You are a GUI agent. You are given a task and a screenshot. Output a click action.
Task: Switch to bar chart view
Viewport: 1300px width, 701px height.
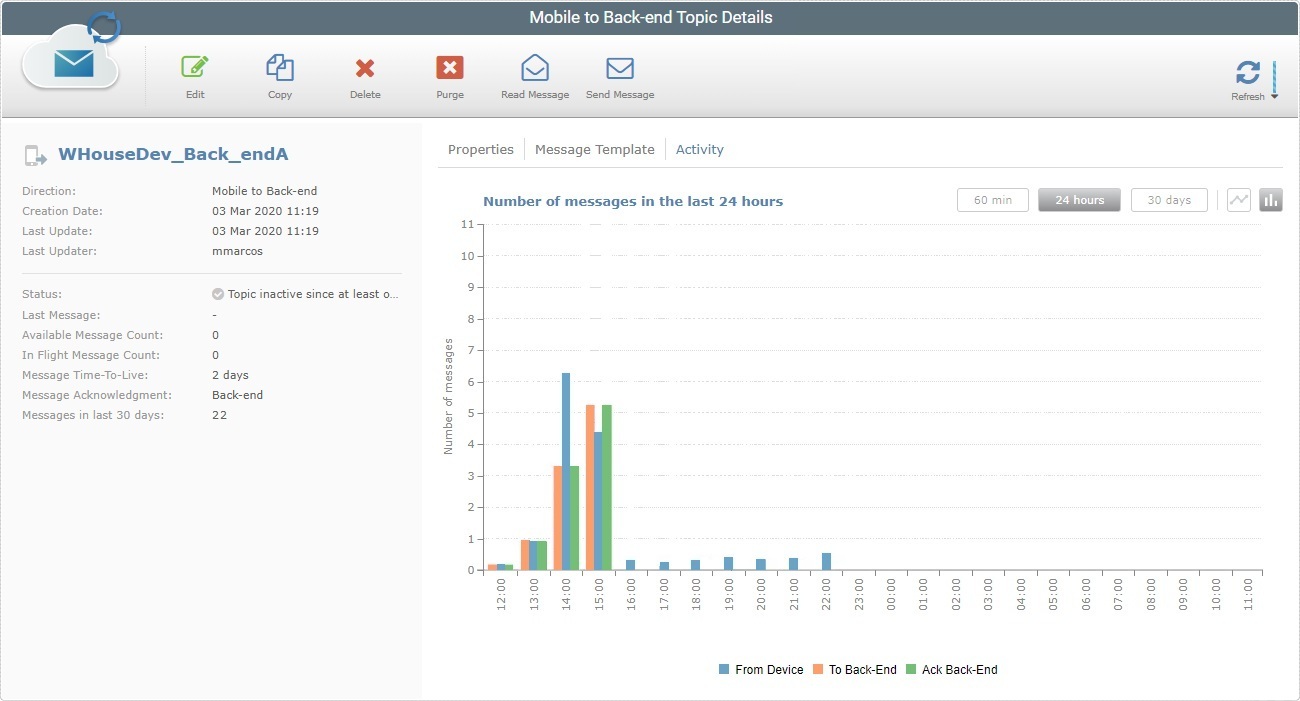[x=1270, y=199]
